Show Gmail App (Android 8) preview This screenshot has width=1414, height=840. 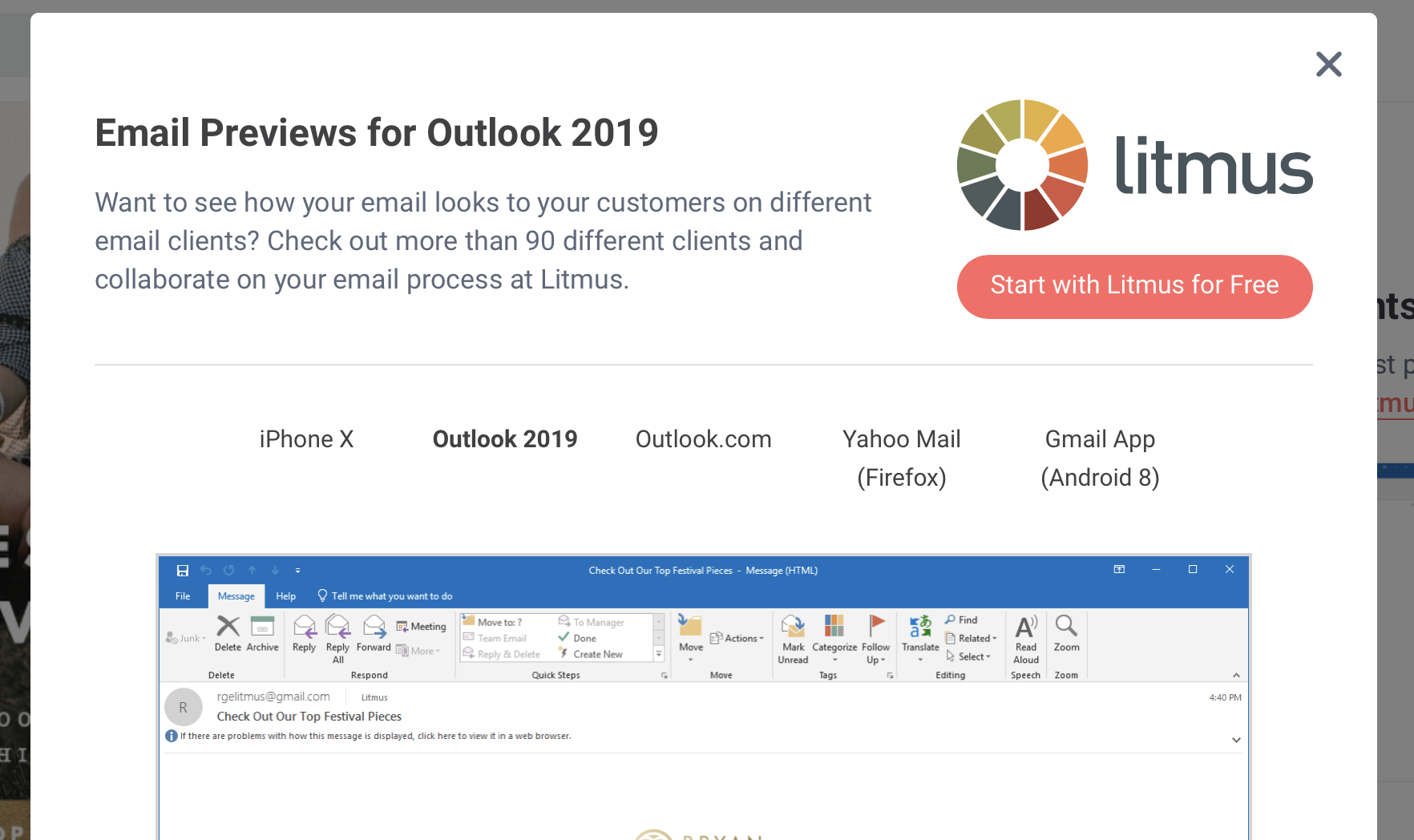coord(1100,458)
